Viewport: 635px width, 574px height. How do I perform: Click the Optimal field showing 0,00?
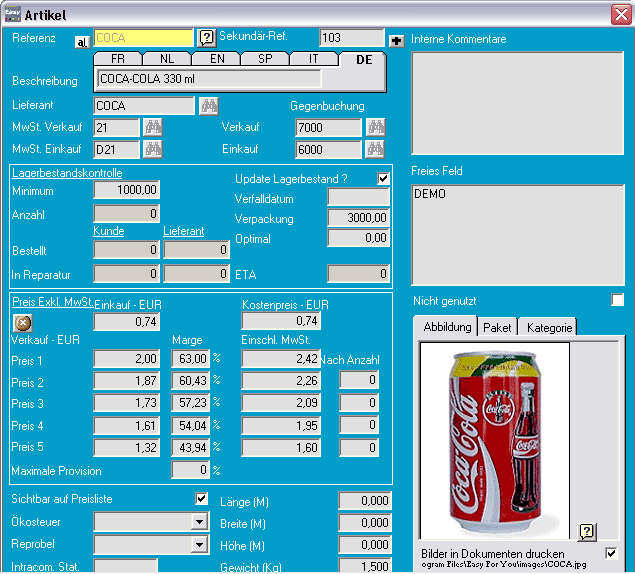click(x=358, y=238)
